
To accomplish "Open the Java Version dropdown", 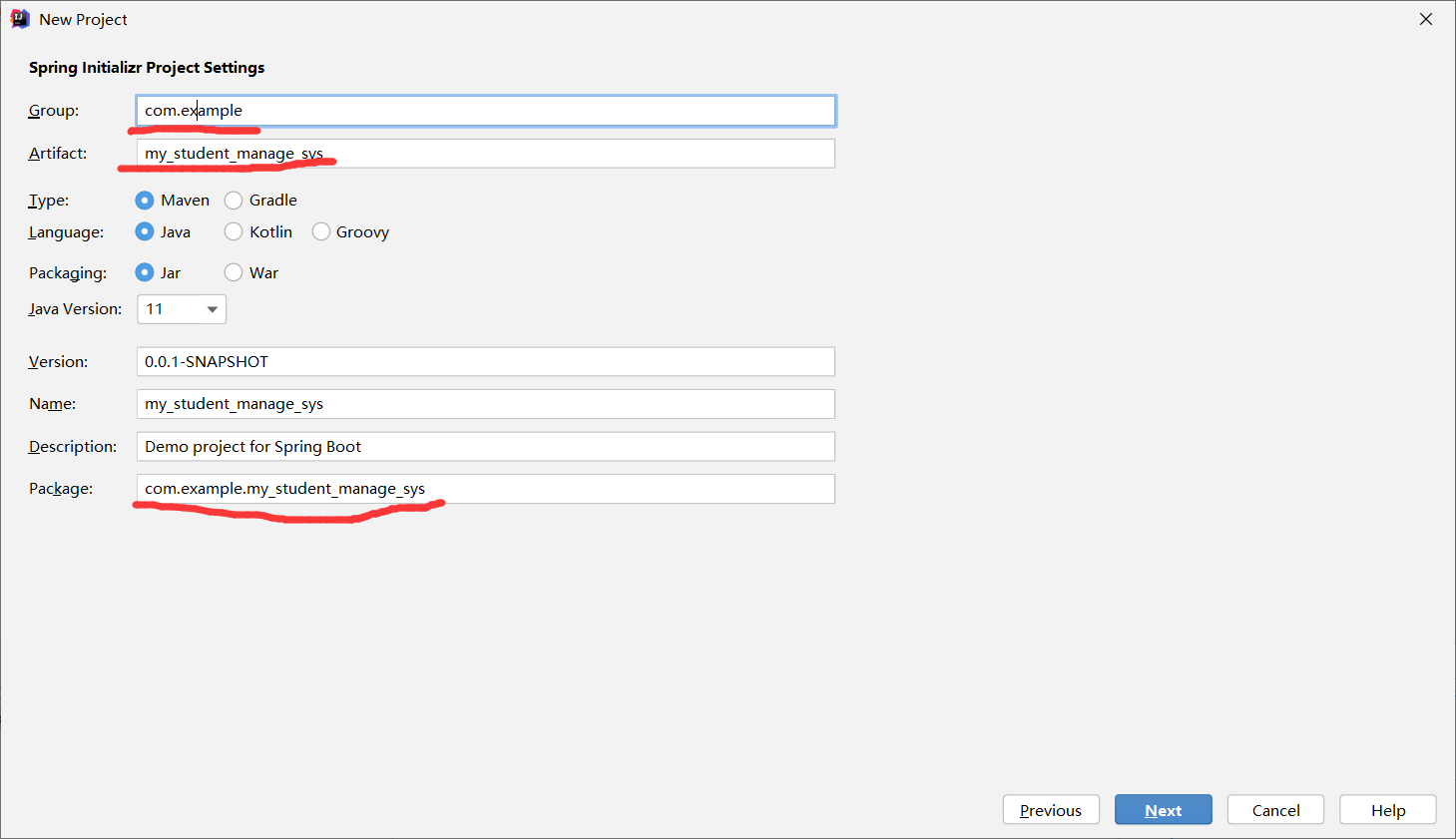I will pos(182,309).
